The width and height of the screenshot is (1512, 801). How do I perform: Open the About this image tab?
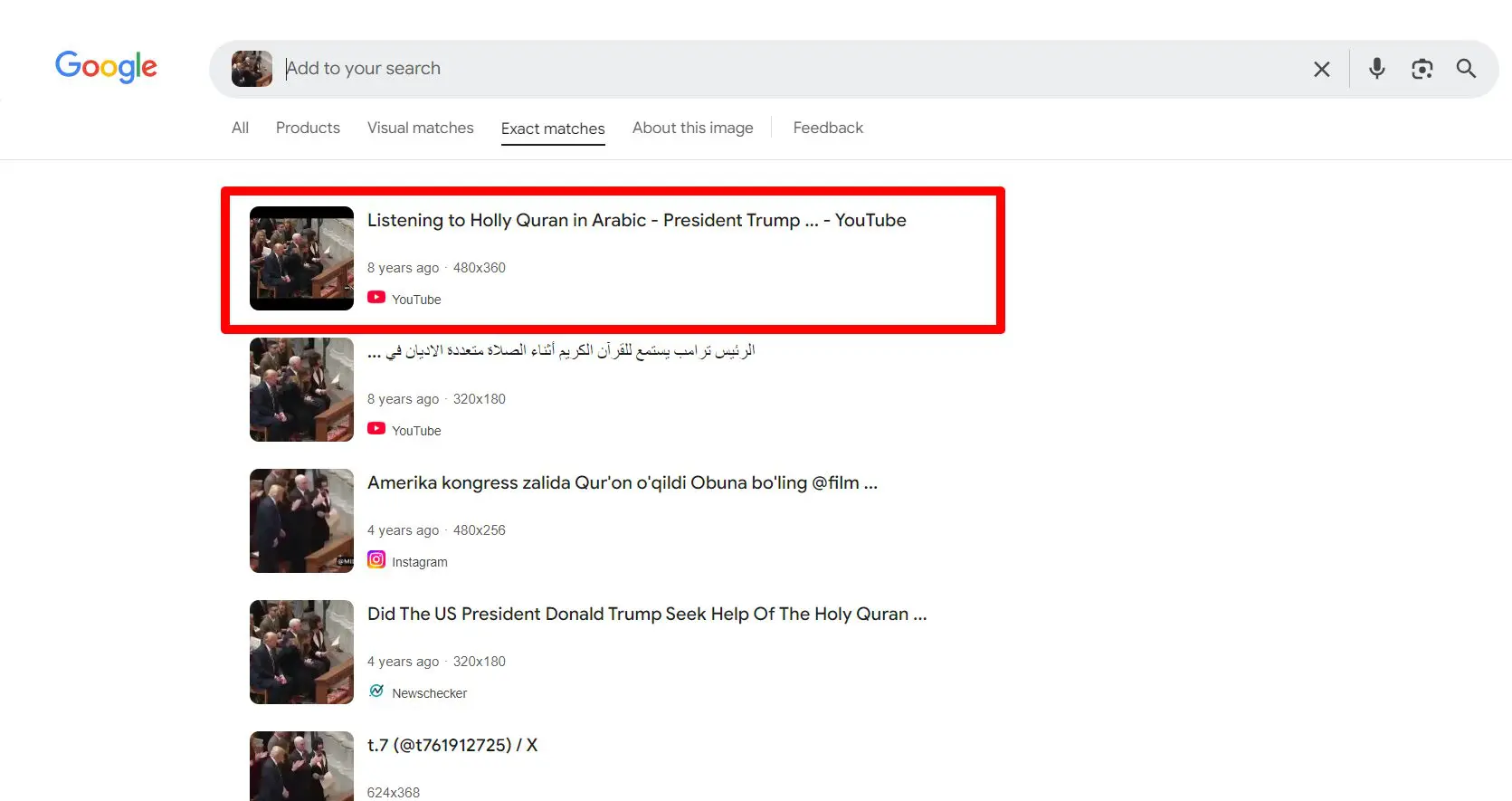click(692, 128)
